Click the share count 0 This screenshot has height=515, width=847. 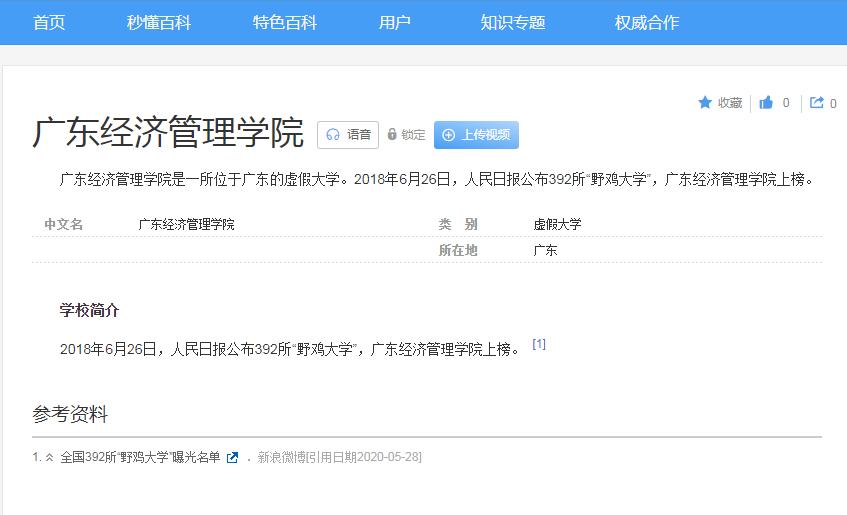(x=833, y=103)
